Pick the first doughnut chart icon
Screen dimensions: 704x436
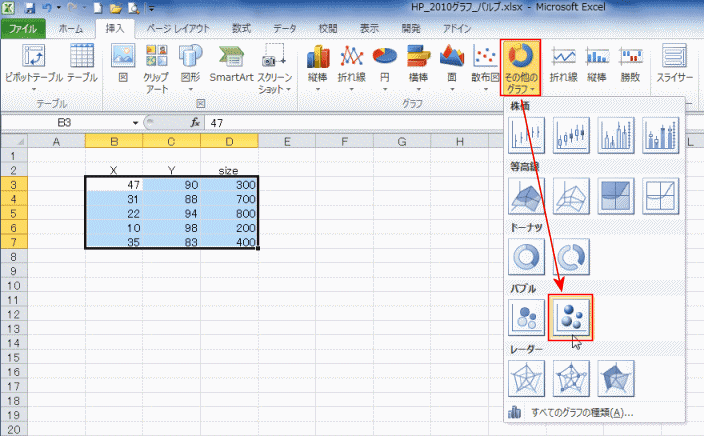pyautogui.click(x=527, y=257)
